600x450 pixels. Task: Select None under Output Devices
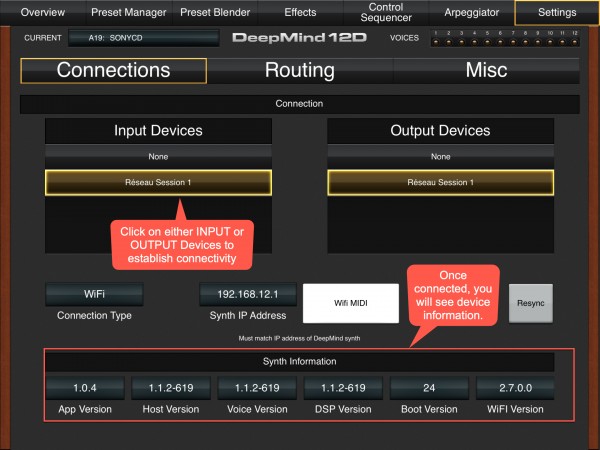440,157
